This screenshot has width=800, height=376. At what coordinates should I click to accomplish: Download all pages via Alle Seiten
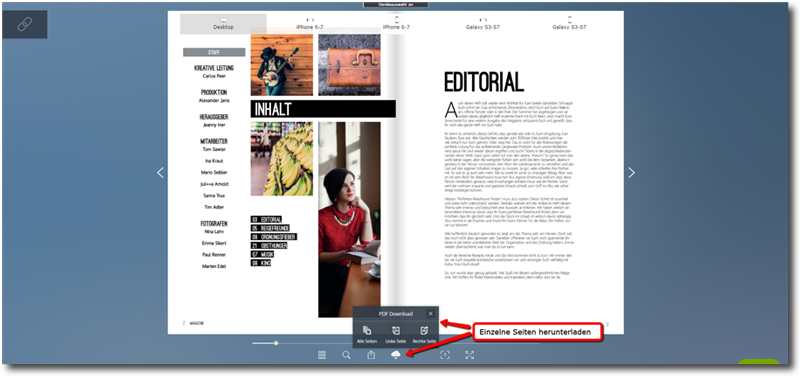tap(367, 334)
